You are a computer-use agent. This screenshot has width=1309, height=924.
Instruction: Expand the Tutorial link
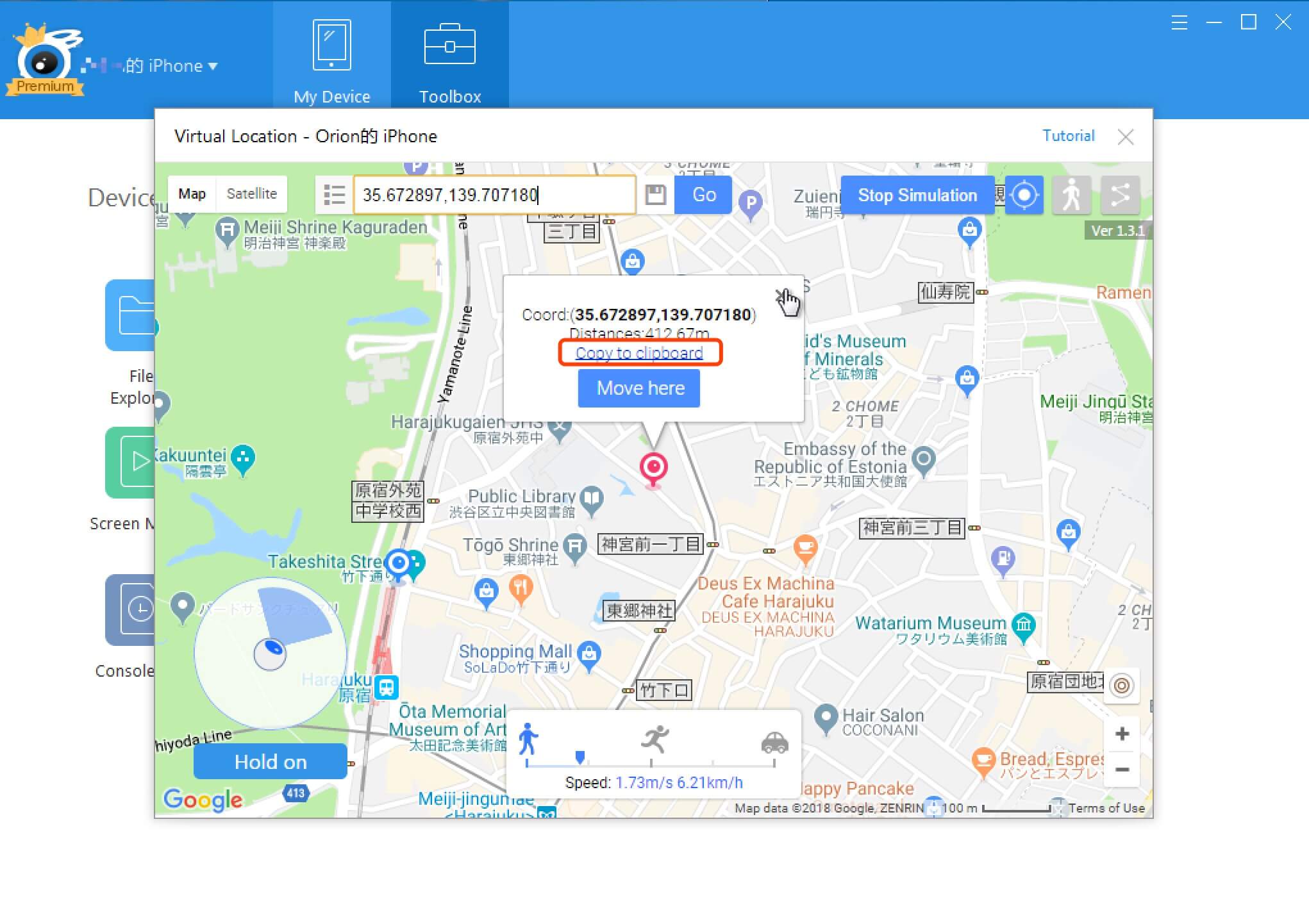tap(1068, 136)
